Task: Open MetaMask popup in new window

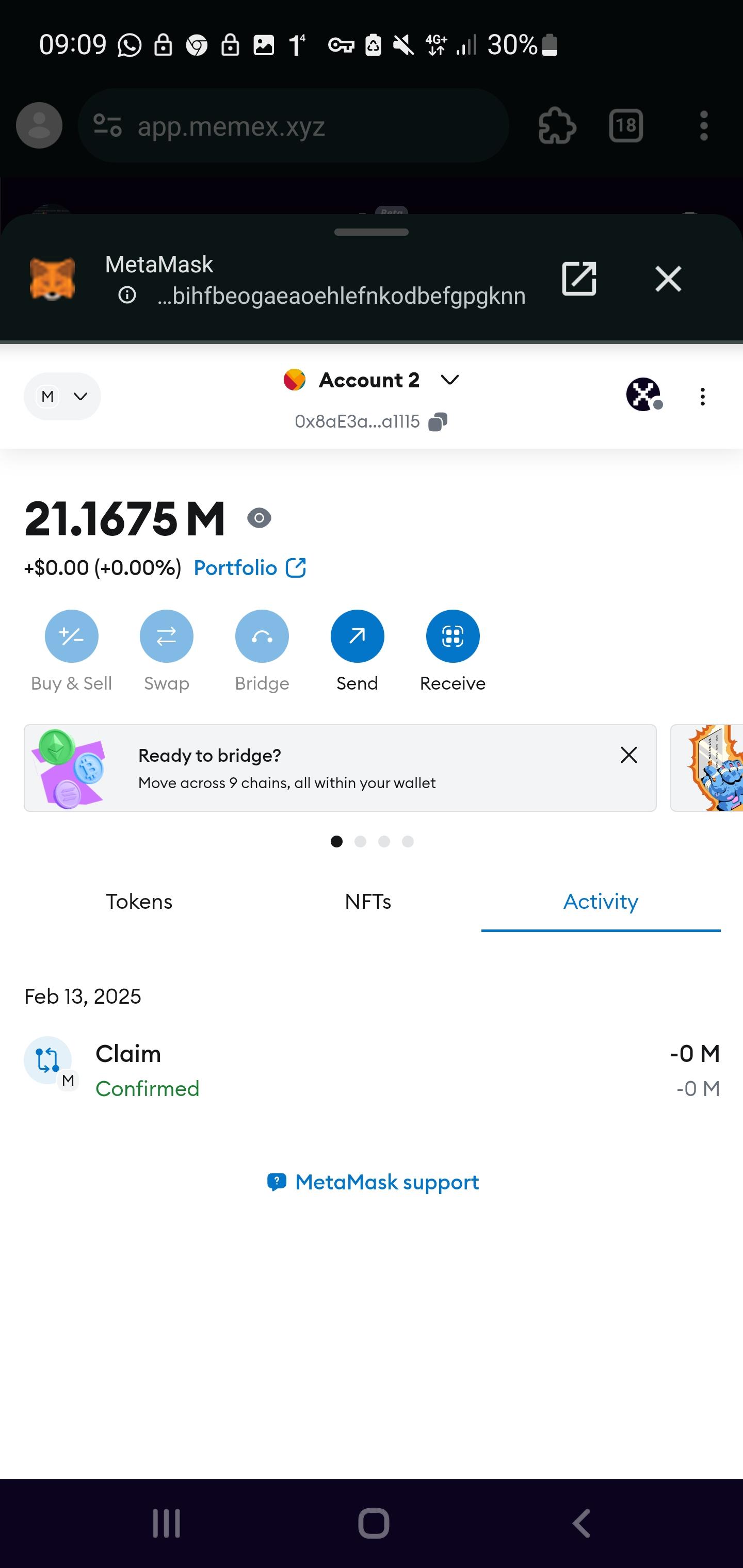Action: [578, 280]
